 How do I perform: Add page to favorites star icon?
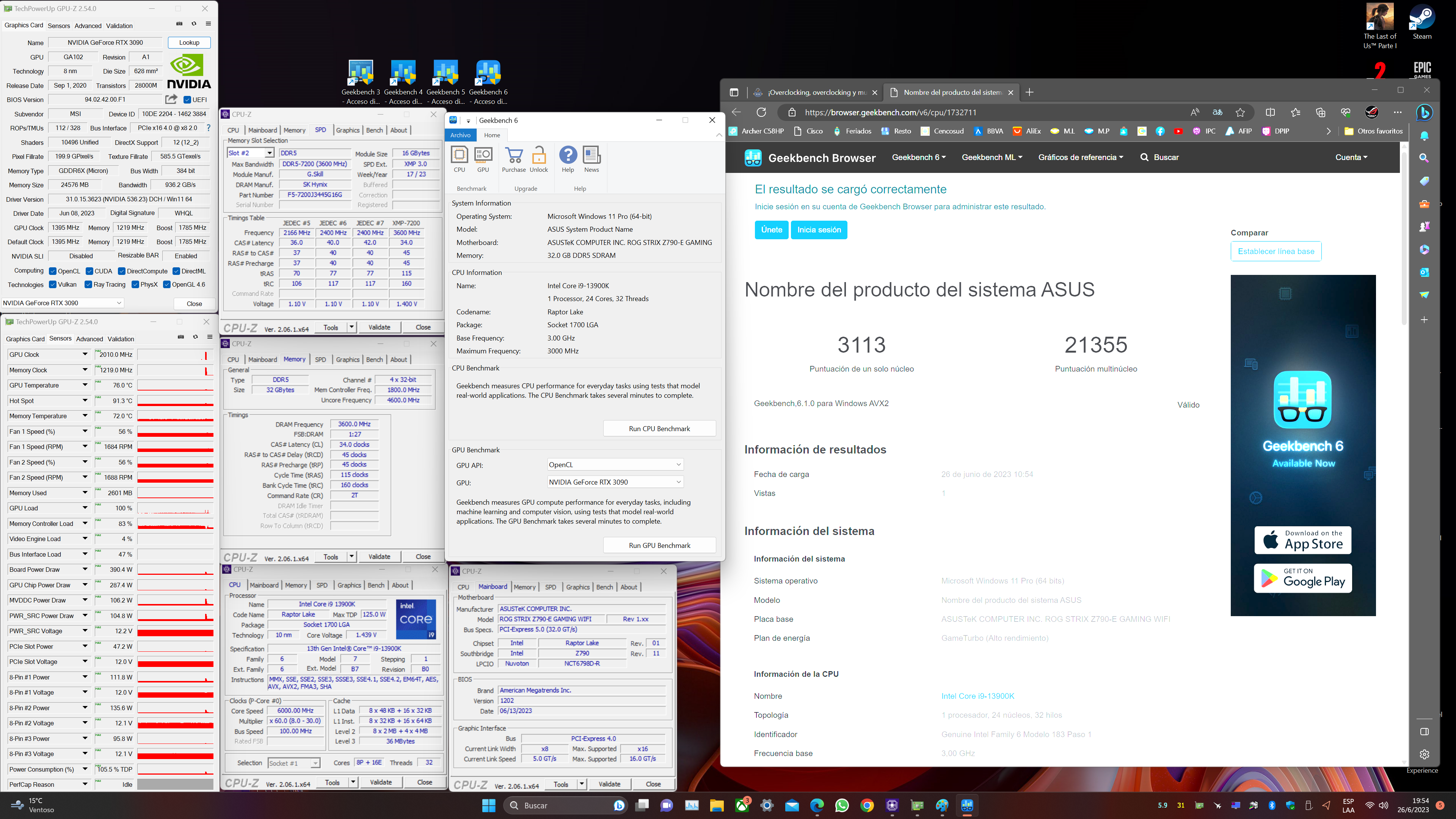(x=1240, y=113)
